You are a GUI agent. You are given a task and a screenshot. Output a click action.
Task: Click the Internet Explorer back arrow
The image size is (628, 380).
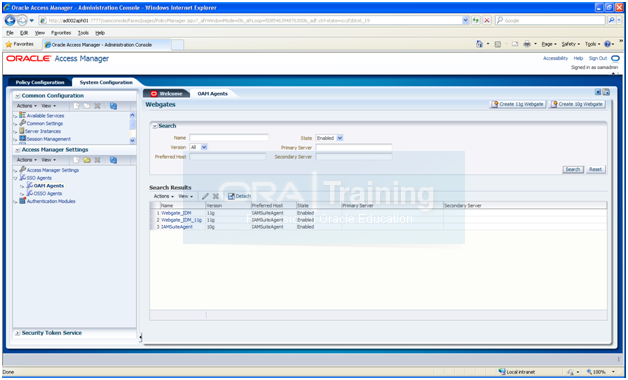(x=10, y=20)
